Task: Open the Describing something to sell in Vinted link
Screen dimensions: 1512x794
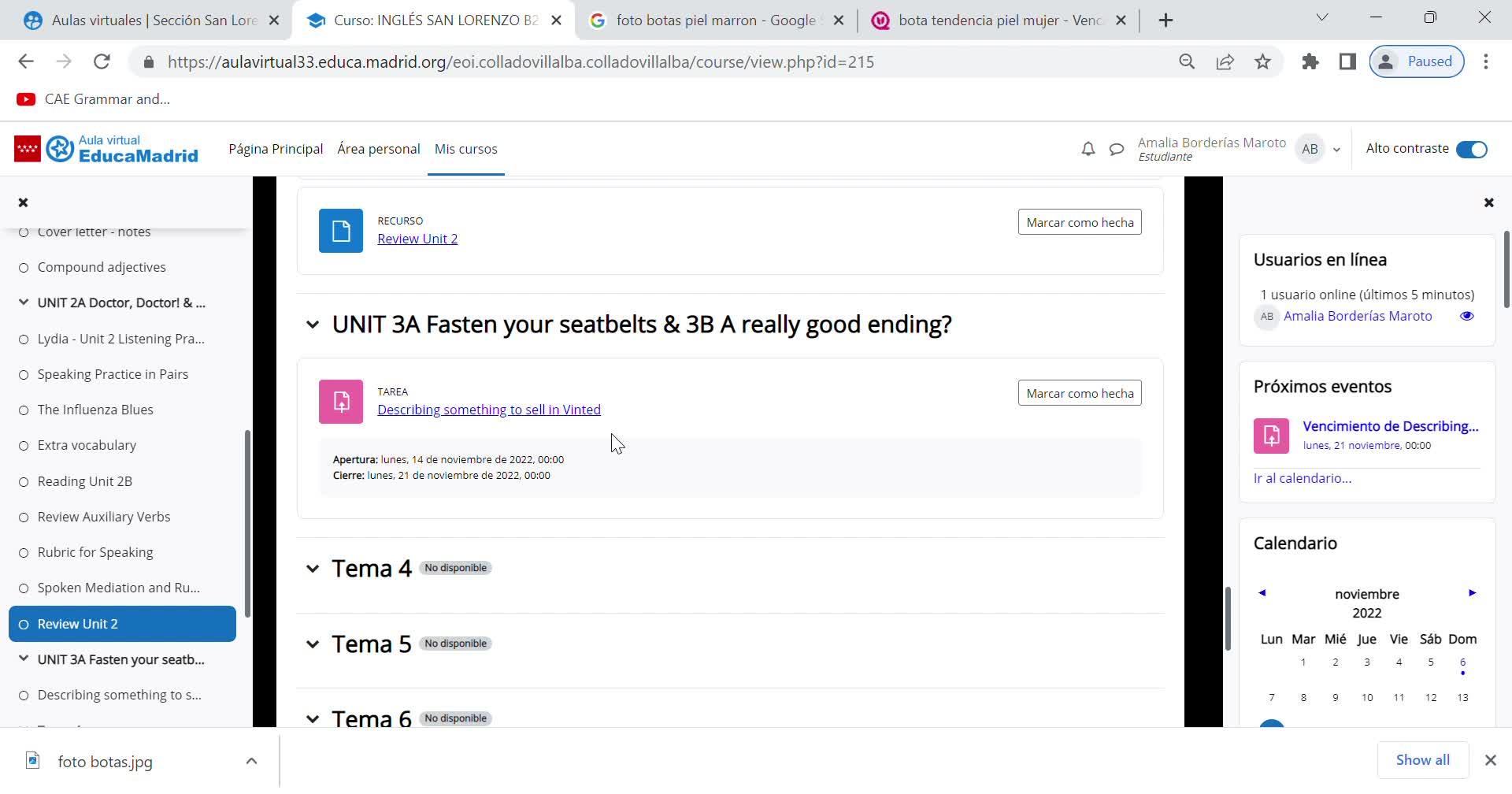Action: coord(489,410)
